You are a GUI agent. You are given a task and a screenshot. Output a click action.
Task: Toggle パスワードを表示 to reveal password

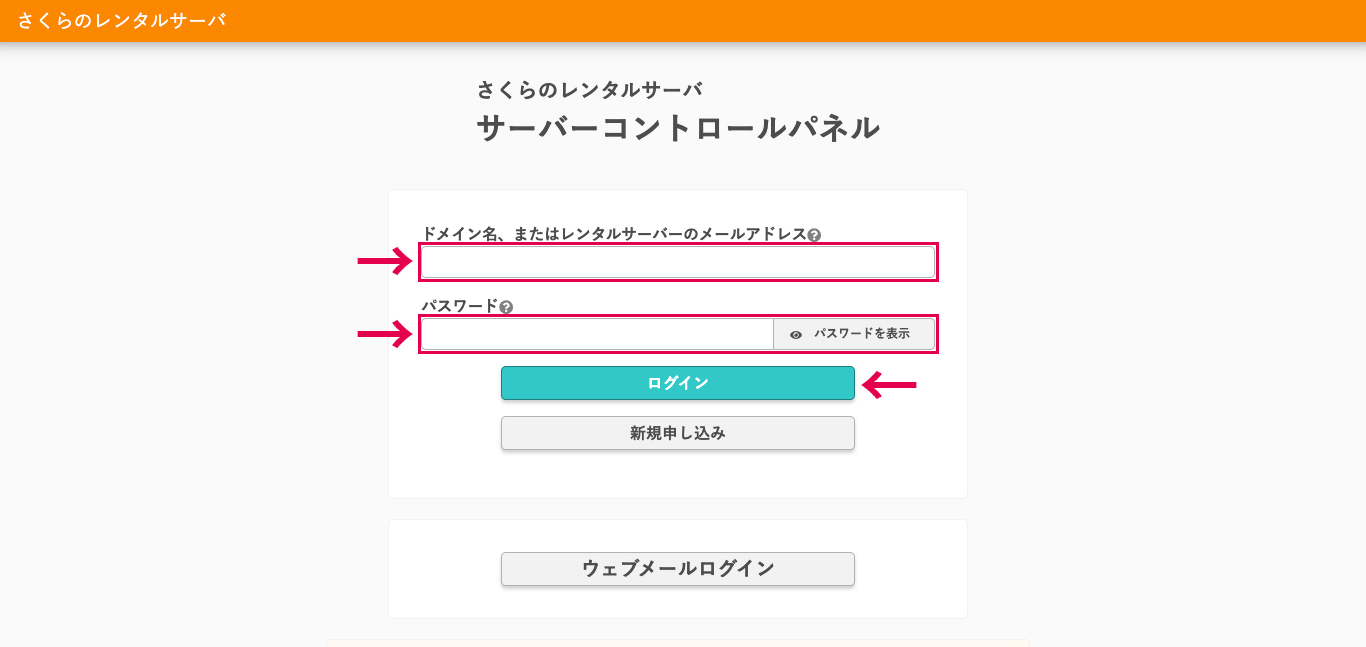coord(854,334)
